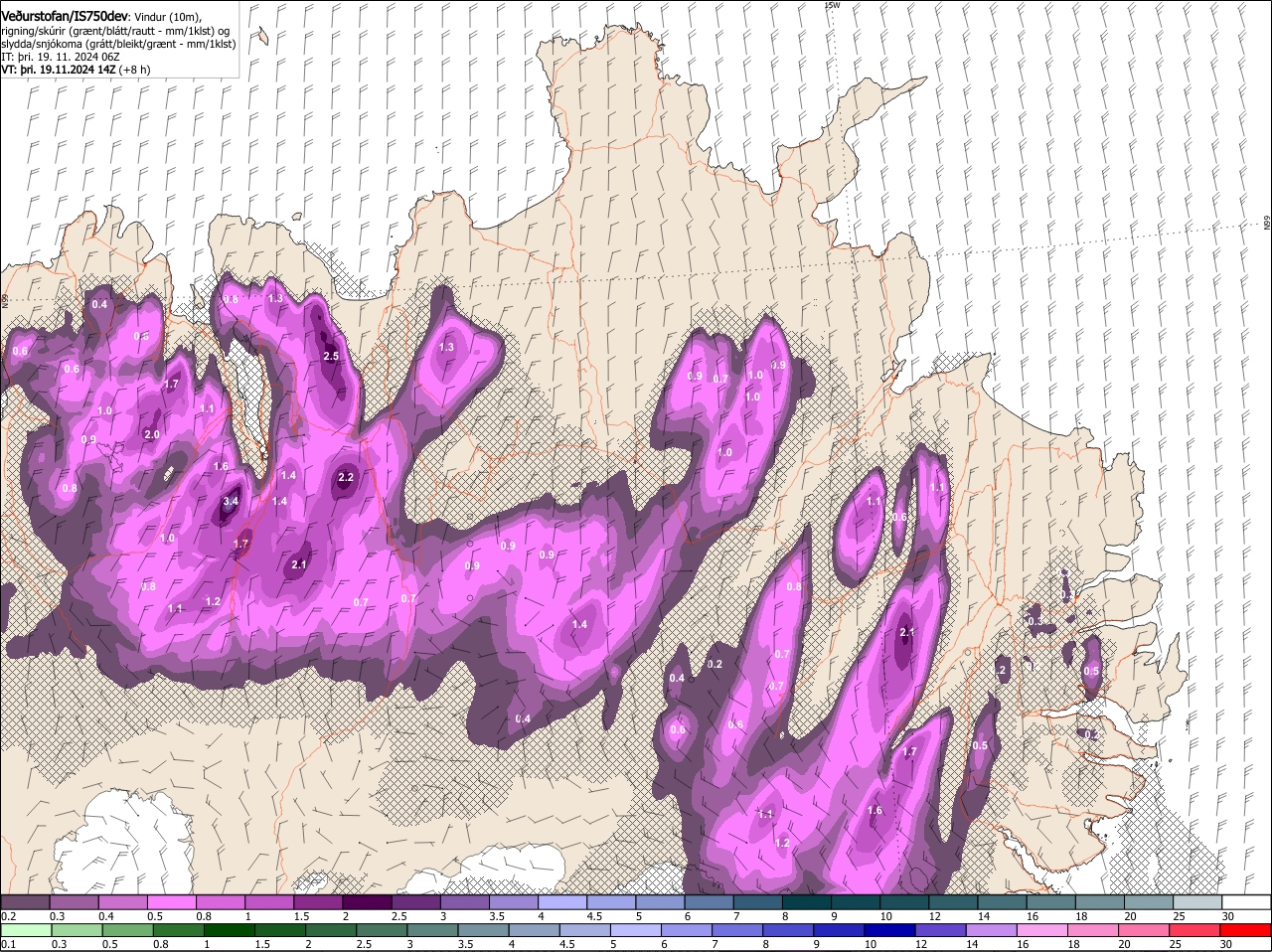Screen dimensions: 1272x952
Task: Pick the red 30 swatch in lower legend
Action: click(x=1246, y=930)
